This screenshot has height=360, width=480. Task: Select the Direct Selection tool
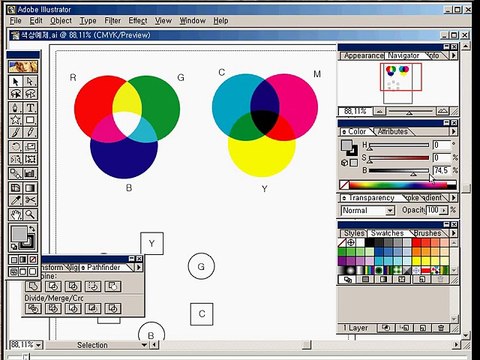point(30,81)
